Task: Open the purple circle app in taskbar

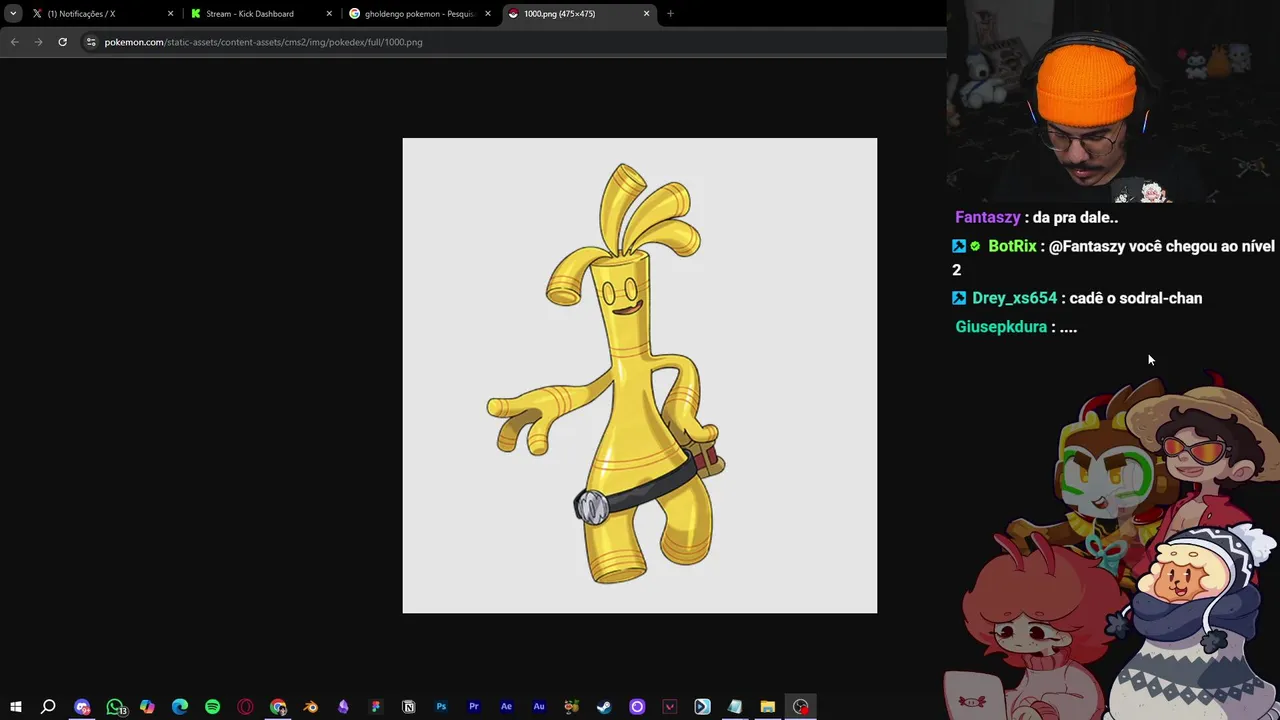Action: [x=637, y=707]
